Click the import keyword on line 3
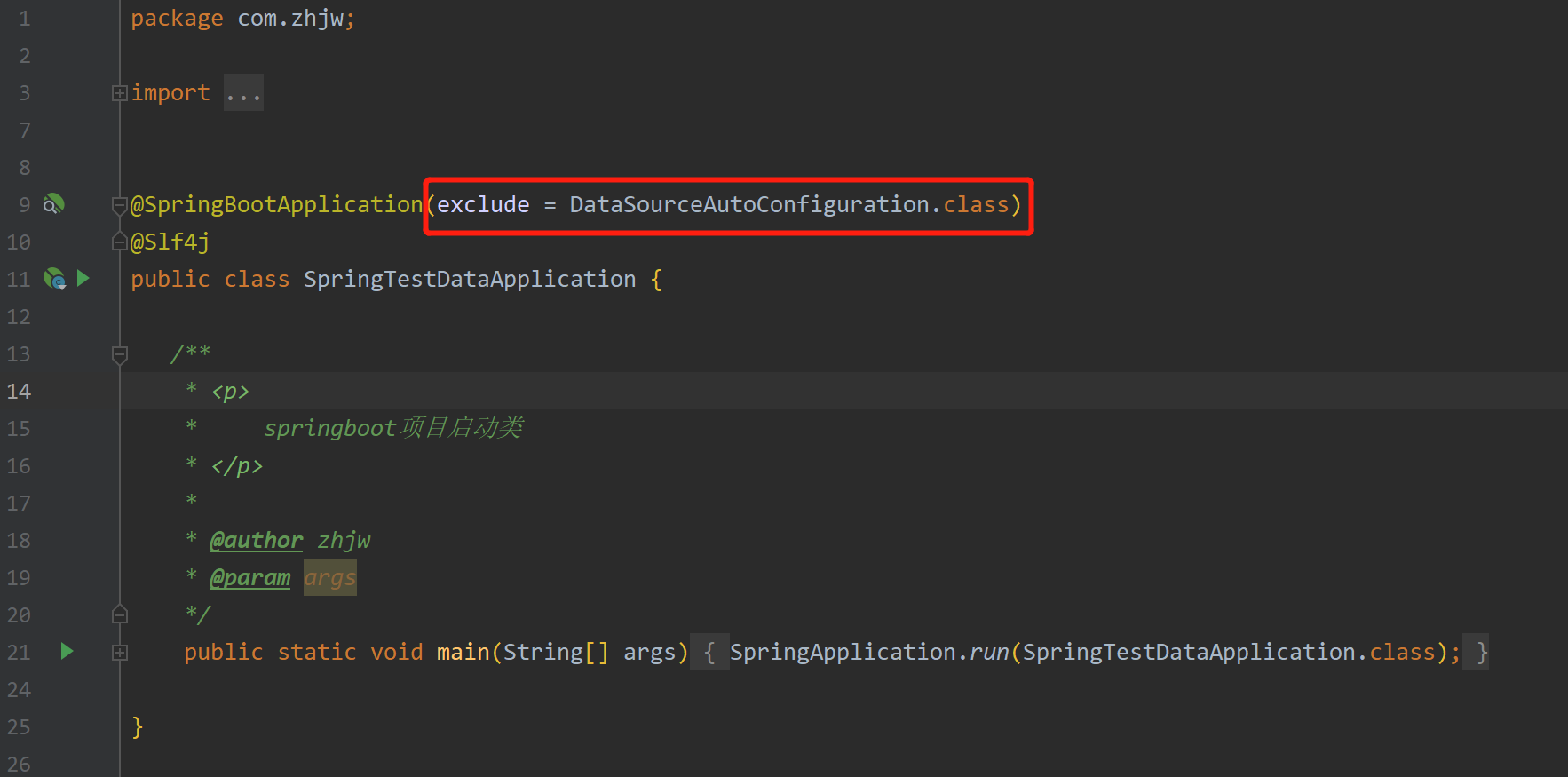Image resolution: width=1568 pixels, height=777 pixels. (x=170, y=93)
